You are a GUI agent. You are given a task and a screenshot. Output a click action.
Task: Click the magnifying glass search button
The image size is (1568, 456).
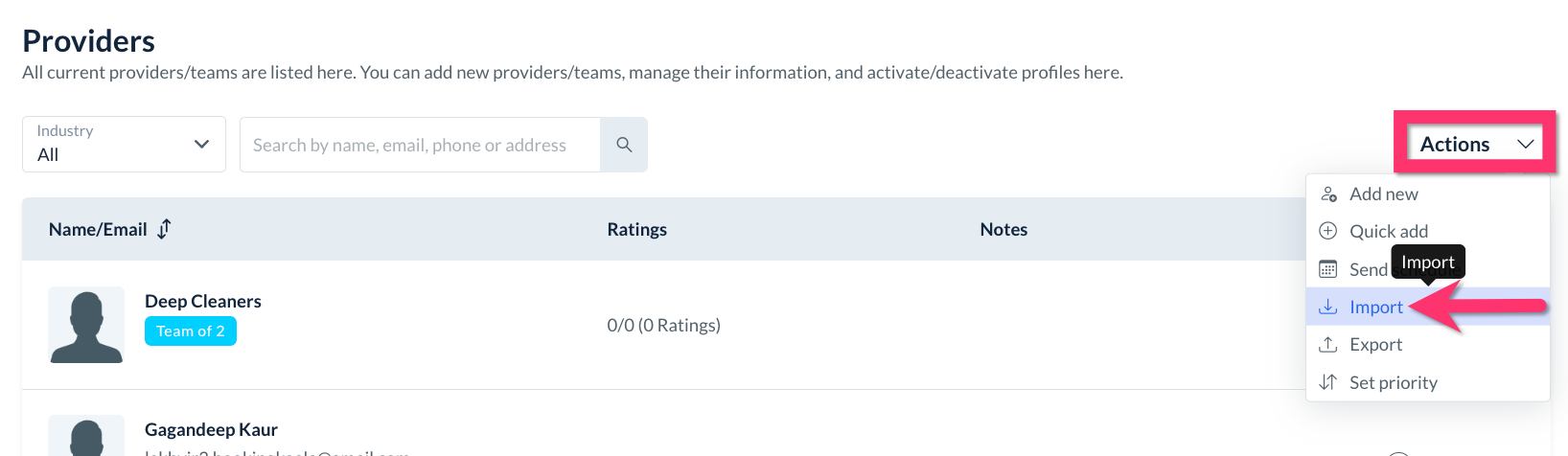point(624,145)
